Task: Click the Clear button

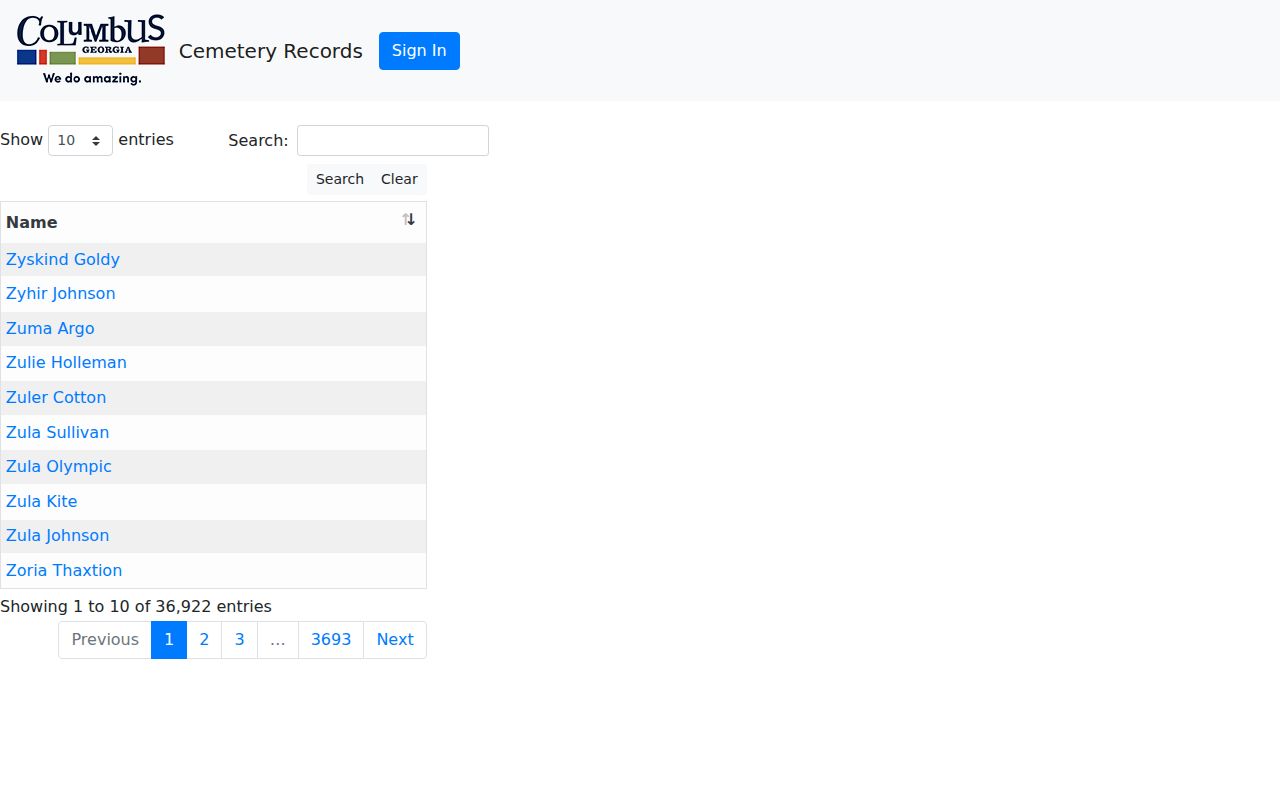Action: pos(399,179)
